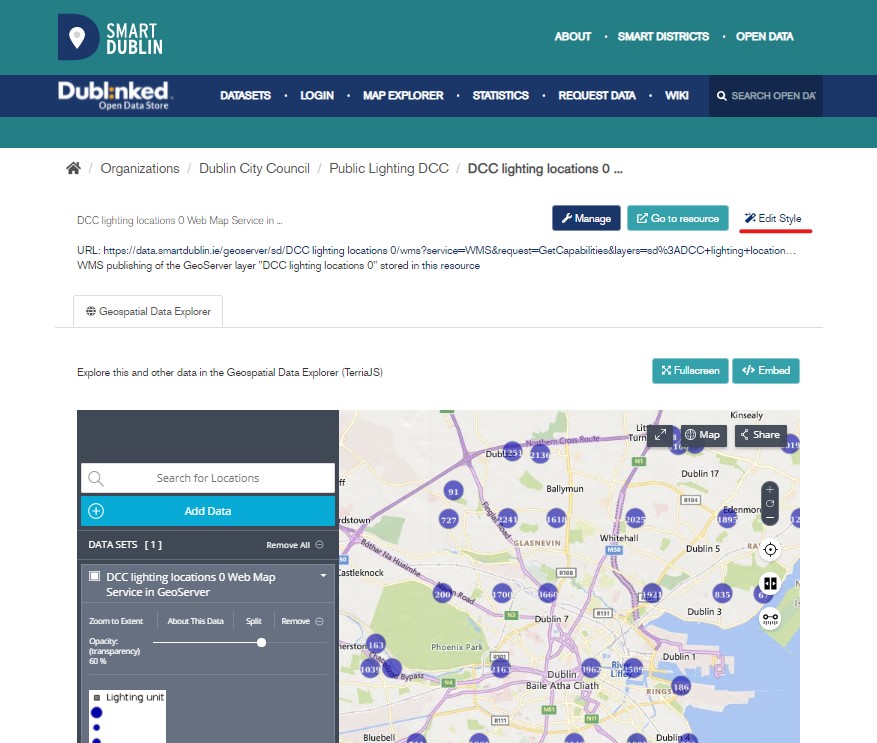This screenshot has height=743, width=877.
Task: Click the opacity slider handle
Action: (x=261, y=643)
